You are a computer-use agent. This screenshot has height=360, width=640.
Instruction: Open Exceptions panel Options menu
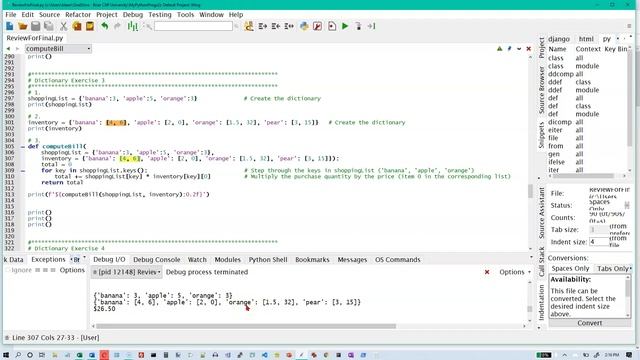(72, 270)
